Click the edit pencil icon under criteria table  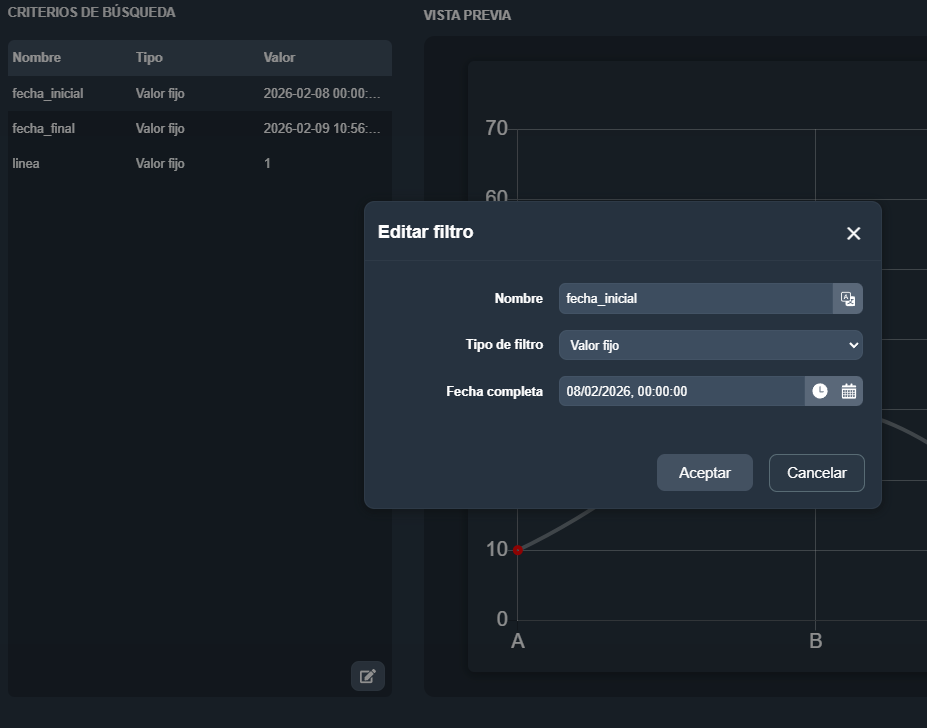coord(367,676)
